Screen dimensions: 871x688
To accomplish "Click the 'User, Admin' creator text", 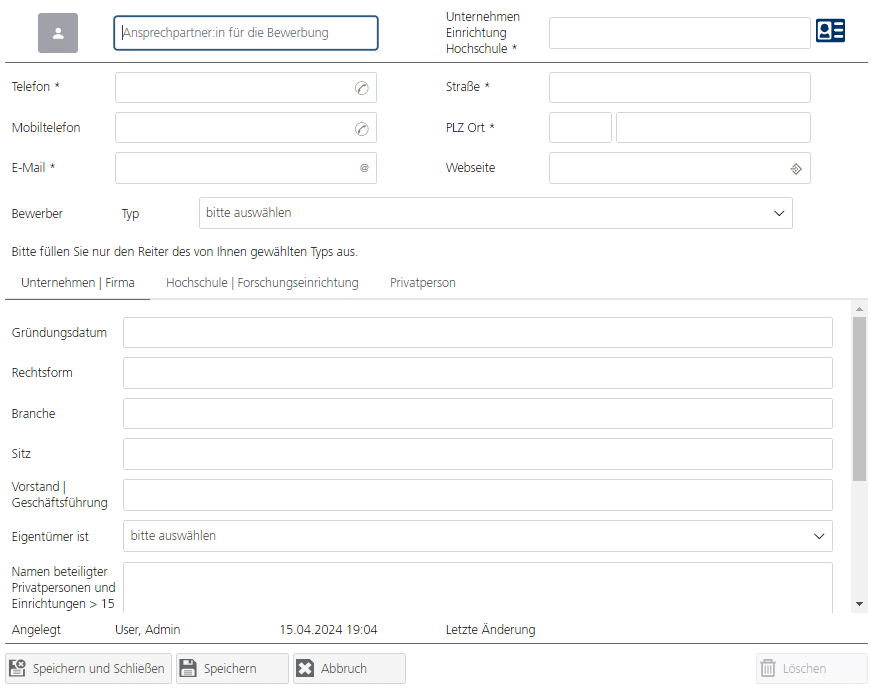I will click(x=148, y=630).
